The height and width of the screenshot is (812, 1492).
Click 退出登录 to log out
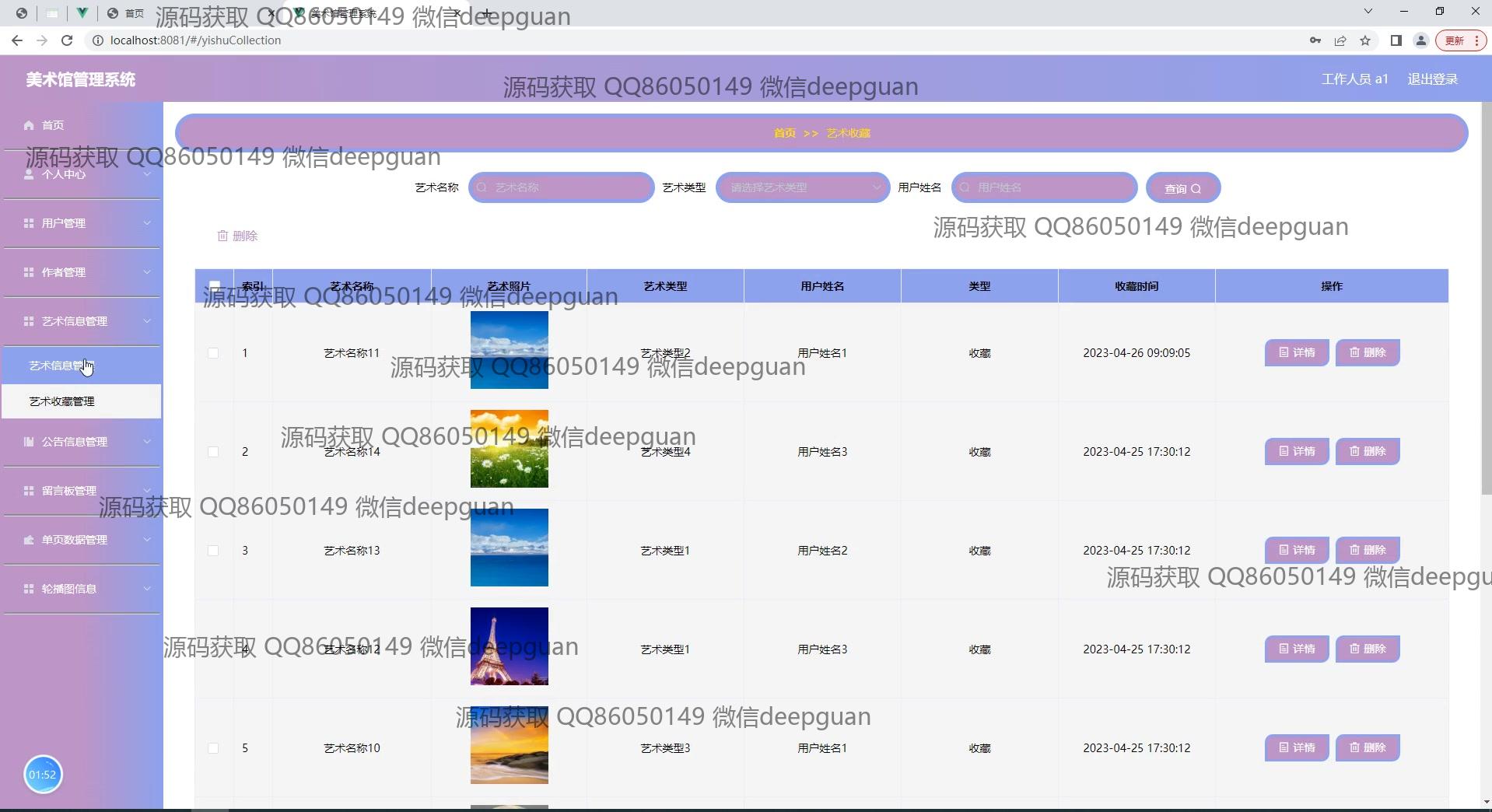click(1432, 79)
